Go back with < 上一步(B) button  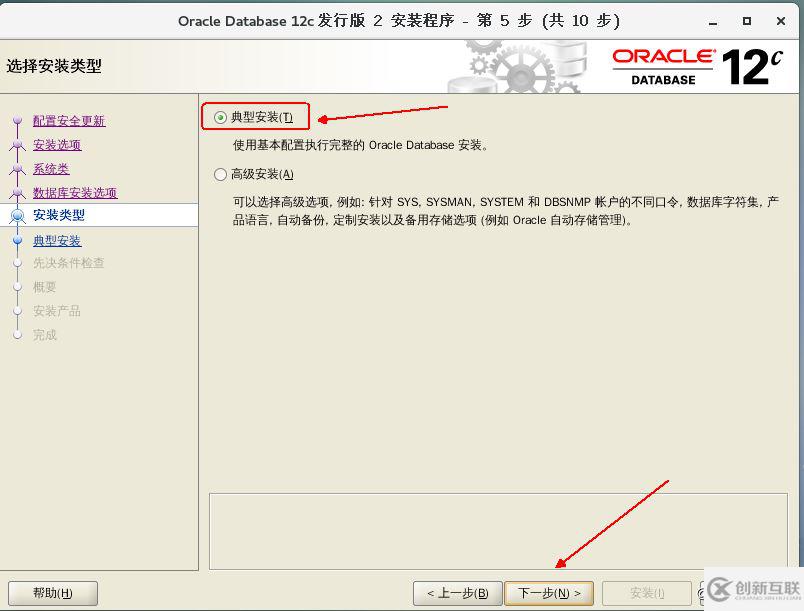(x=457, y=593)
